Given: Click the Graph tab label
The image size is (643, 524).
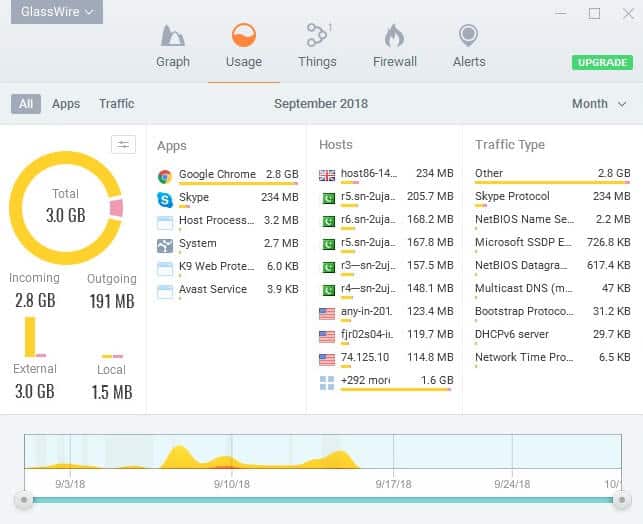Looking at the screenshot, I should coord(173,62).
